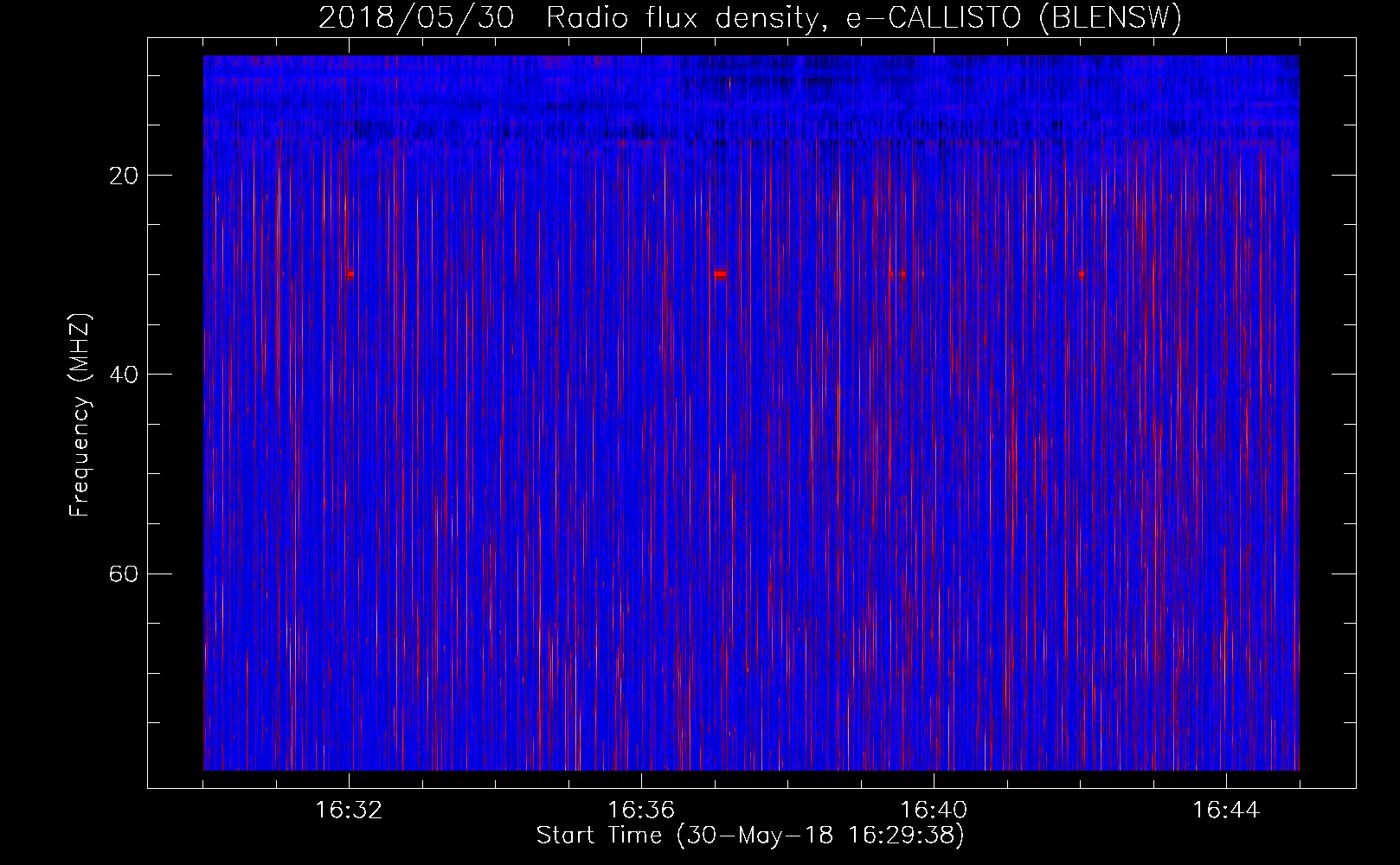Click the 'Frequency (MHZ)' axis label

[x=80, y=415]
